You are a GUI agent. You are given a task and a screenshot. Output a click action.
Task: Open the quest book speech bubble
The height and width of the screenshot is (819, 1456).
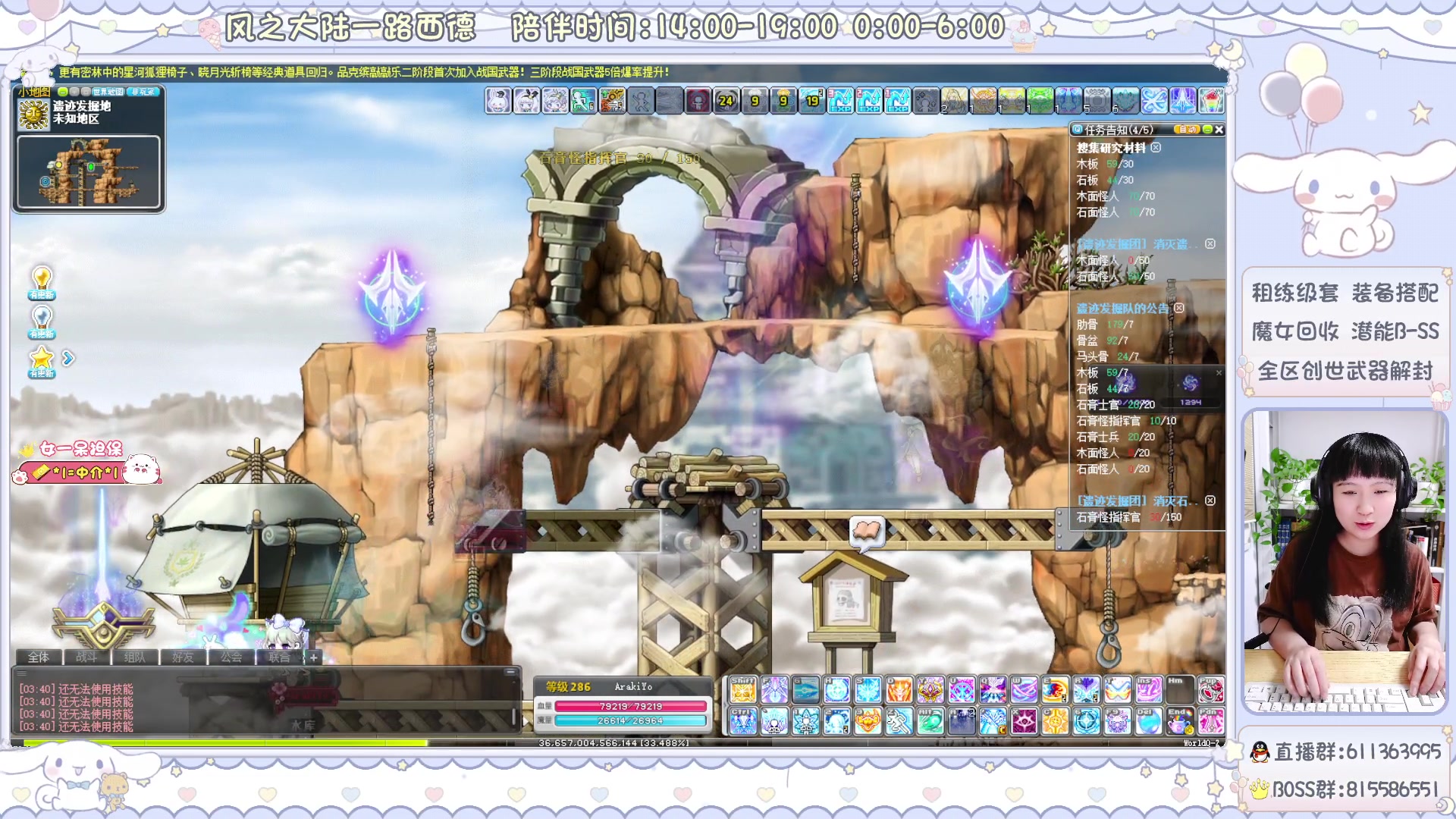click(x=867, y=533)
